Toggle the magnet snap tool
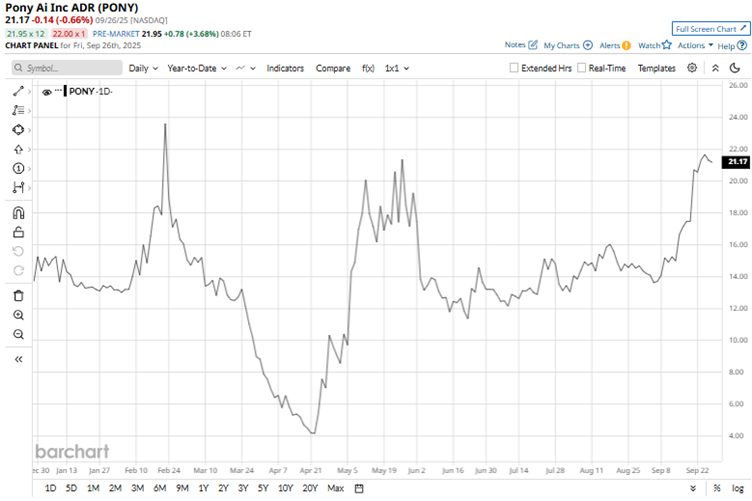 tap(18, 213)
